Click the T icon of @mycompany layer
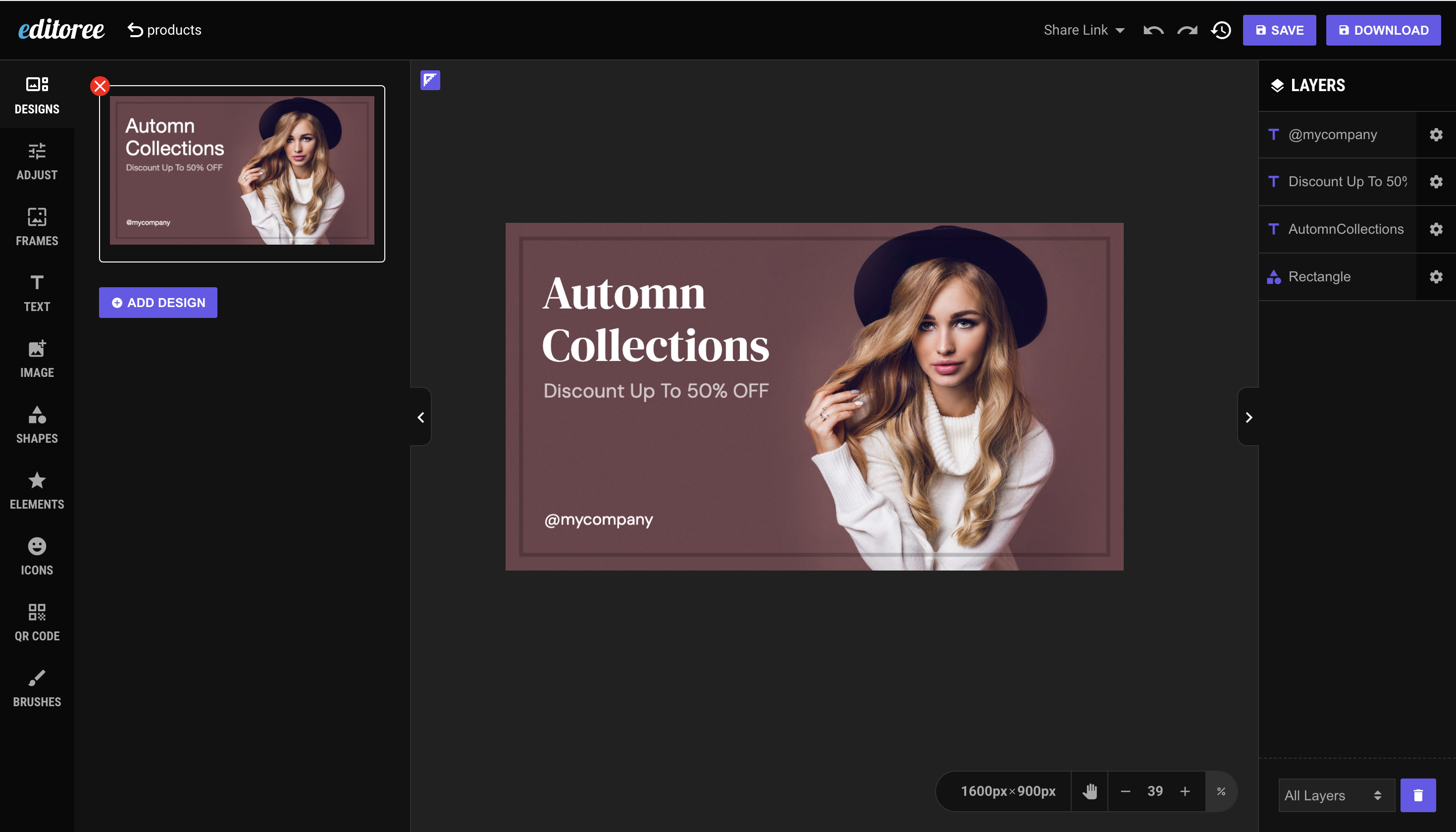The image size is (1456, 832). pos(1274,134)
